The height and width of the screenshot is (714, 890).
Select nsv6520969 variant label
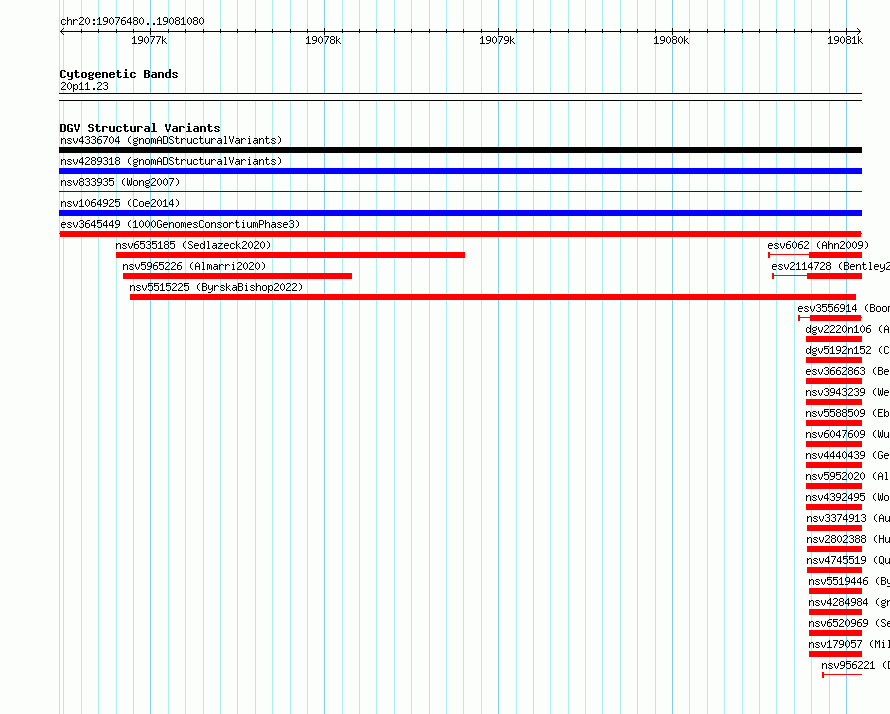849,623
